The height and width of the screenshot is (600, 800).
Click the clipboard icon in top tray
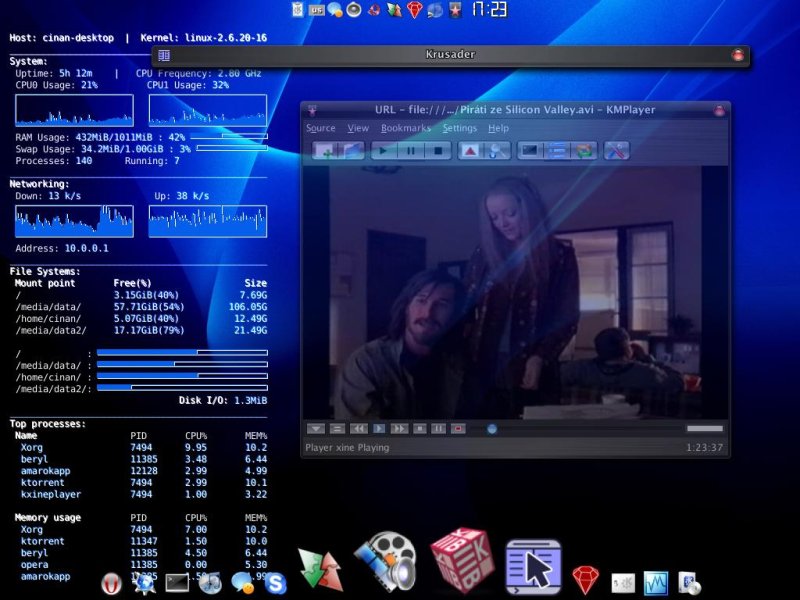(298, 10)
